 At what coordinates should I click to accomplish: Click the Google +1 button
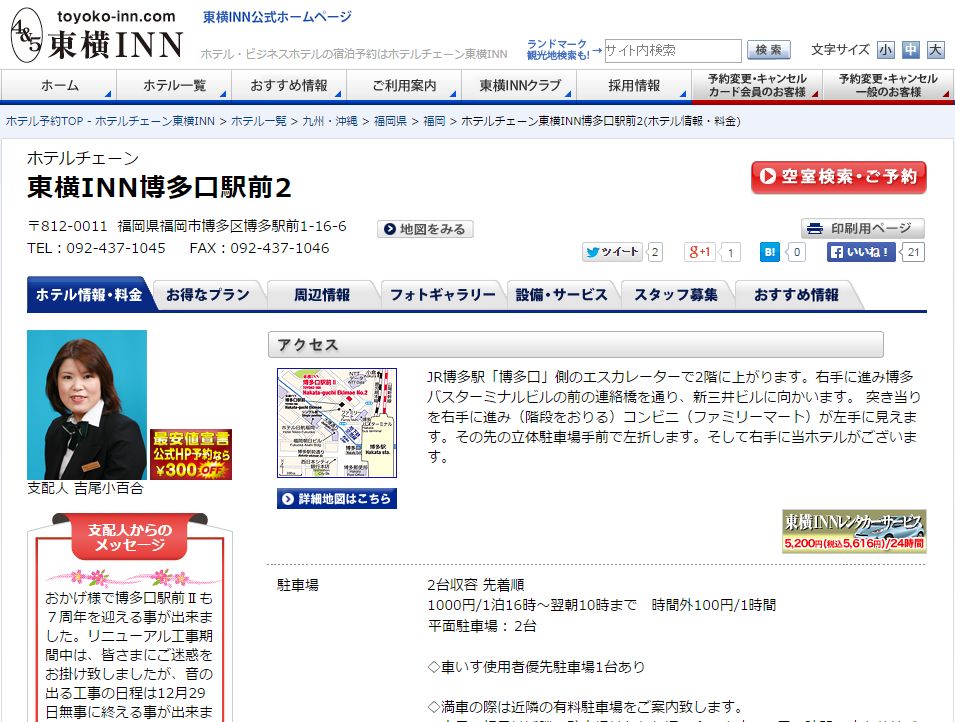click(x=703, y=252)
